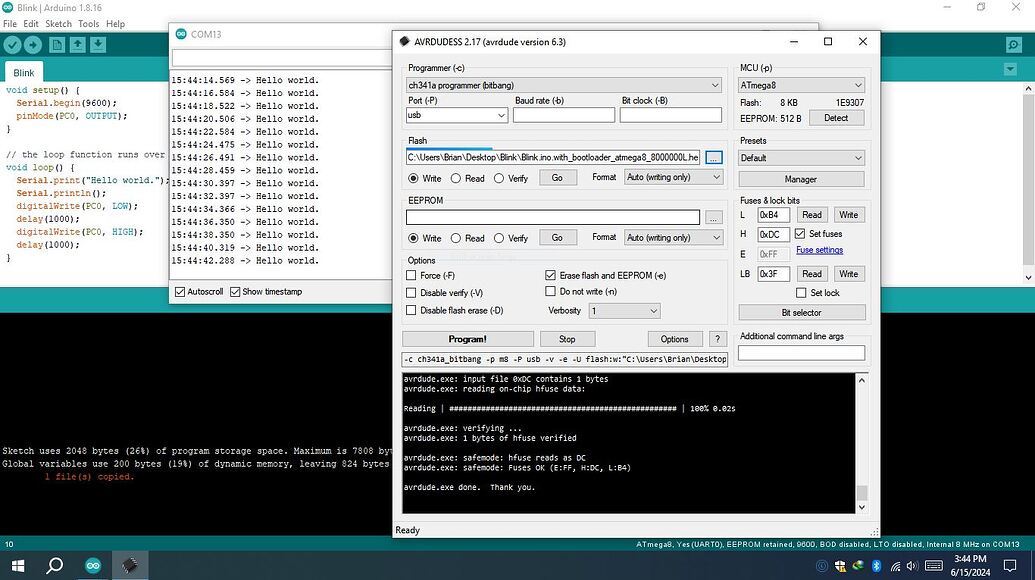
Task: Click the Additional command line args field
Action: (x=799, y=352)
